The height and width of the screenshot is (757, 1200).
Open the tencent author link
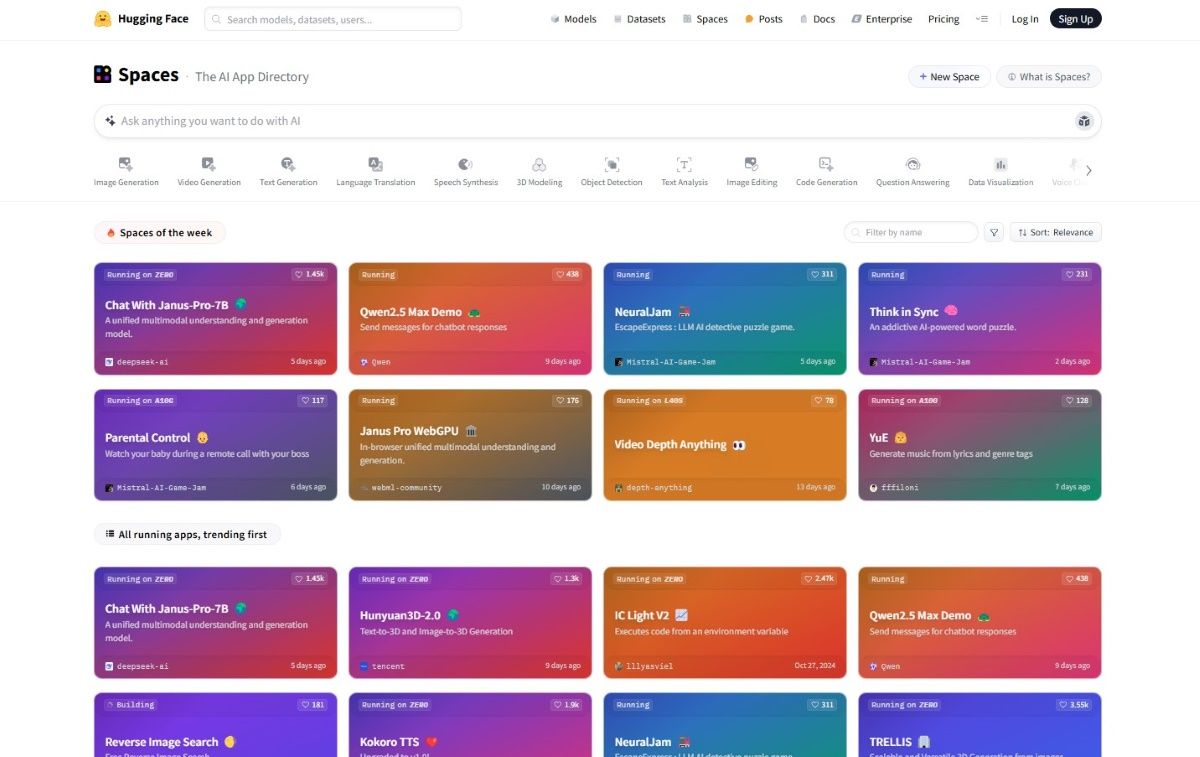point(382,666)
